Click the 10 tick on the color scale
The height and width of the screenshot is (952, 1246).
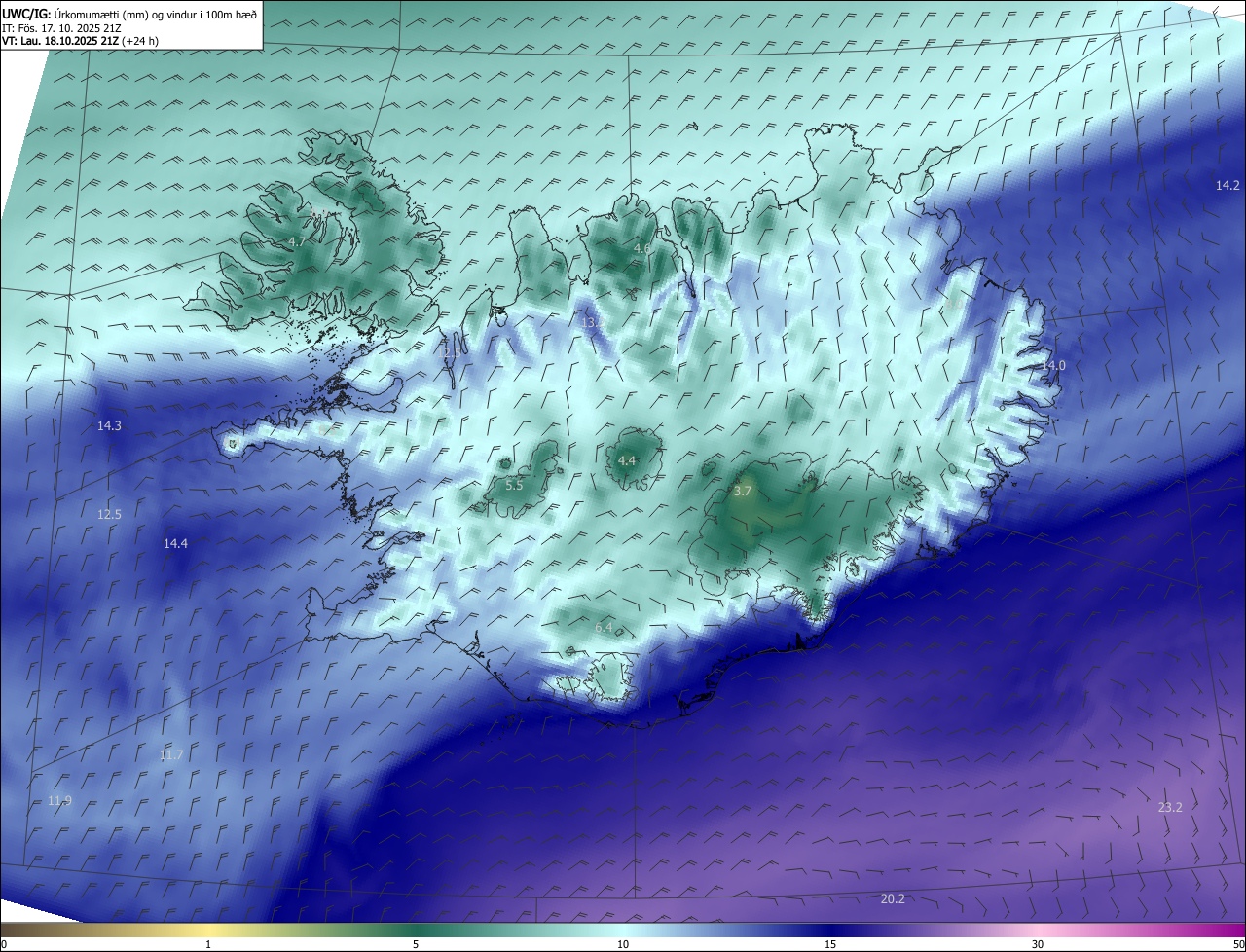(623, 944)
